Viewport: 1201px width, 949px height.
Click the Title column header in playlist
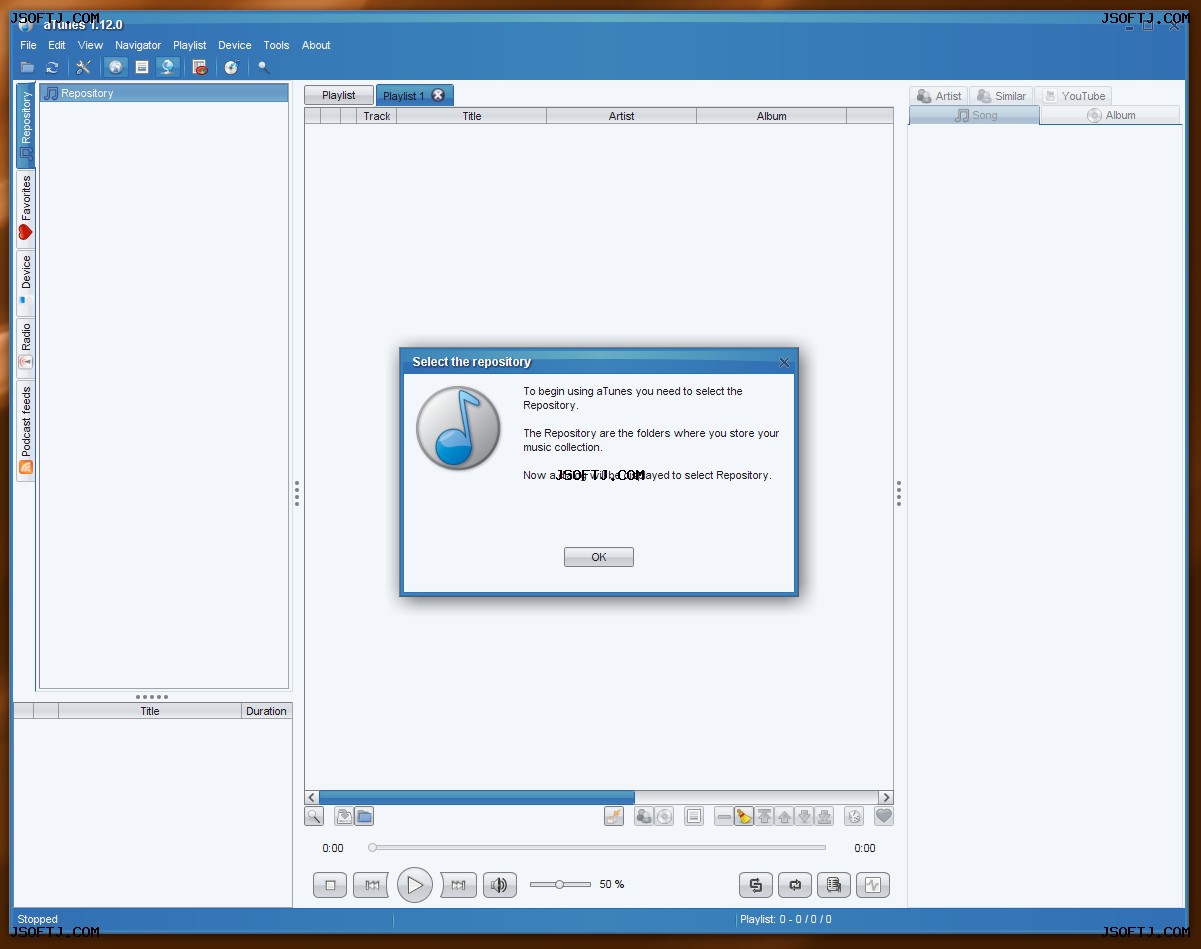(472, 116)
